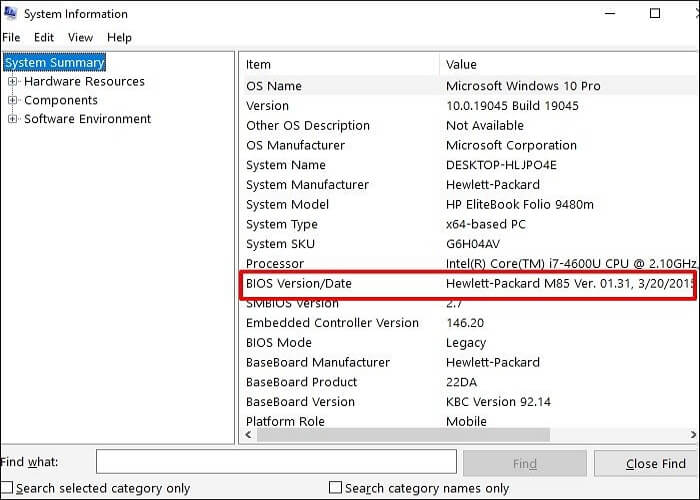Expand the Software Environment tree node

point(13,119)
